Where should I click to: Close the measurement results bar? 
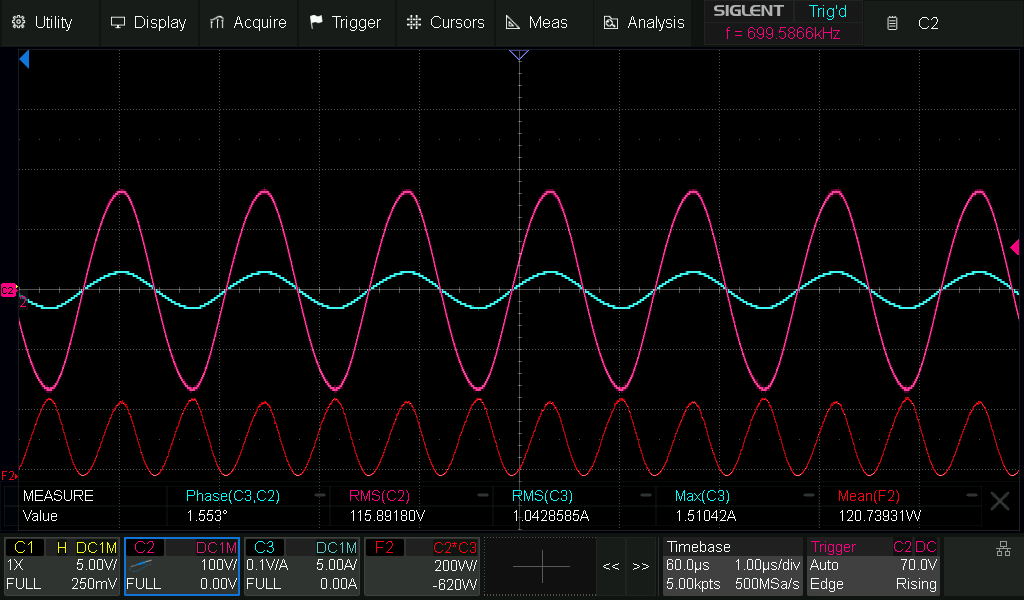click(x=999, y=502)
